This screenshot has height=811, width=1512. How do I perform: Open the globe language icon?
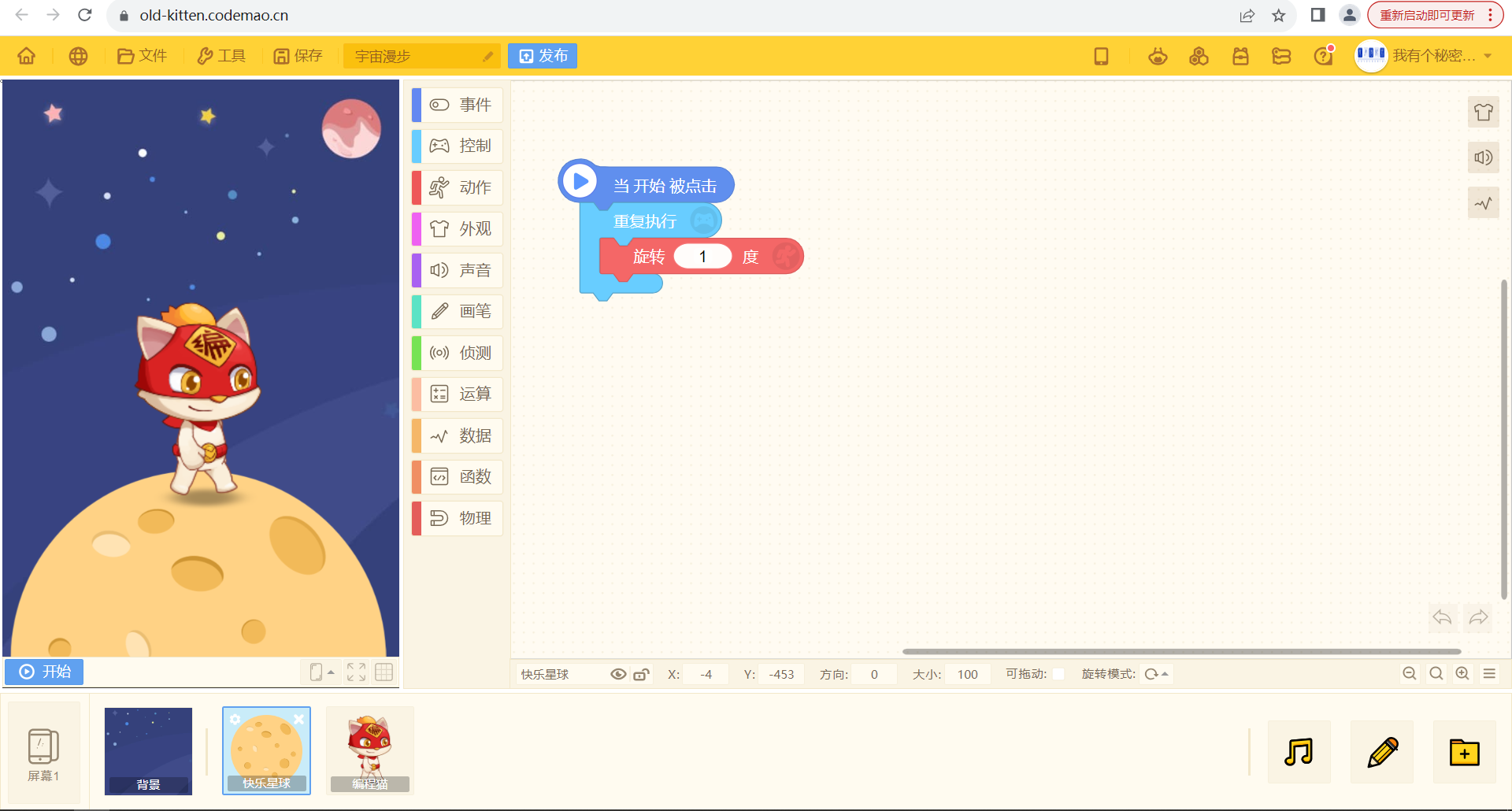point(78,56)
